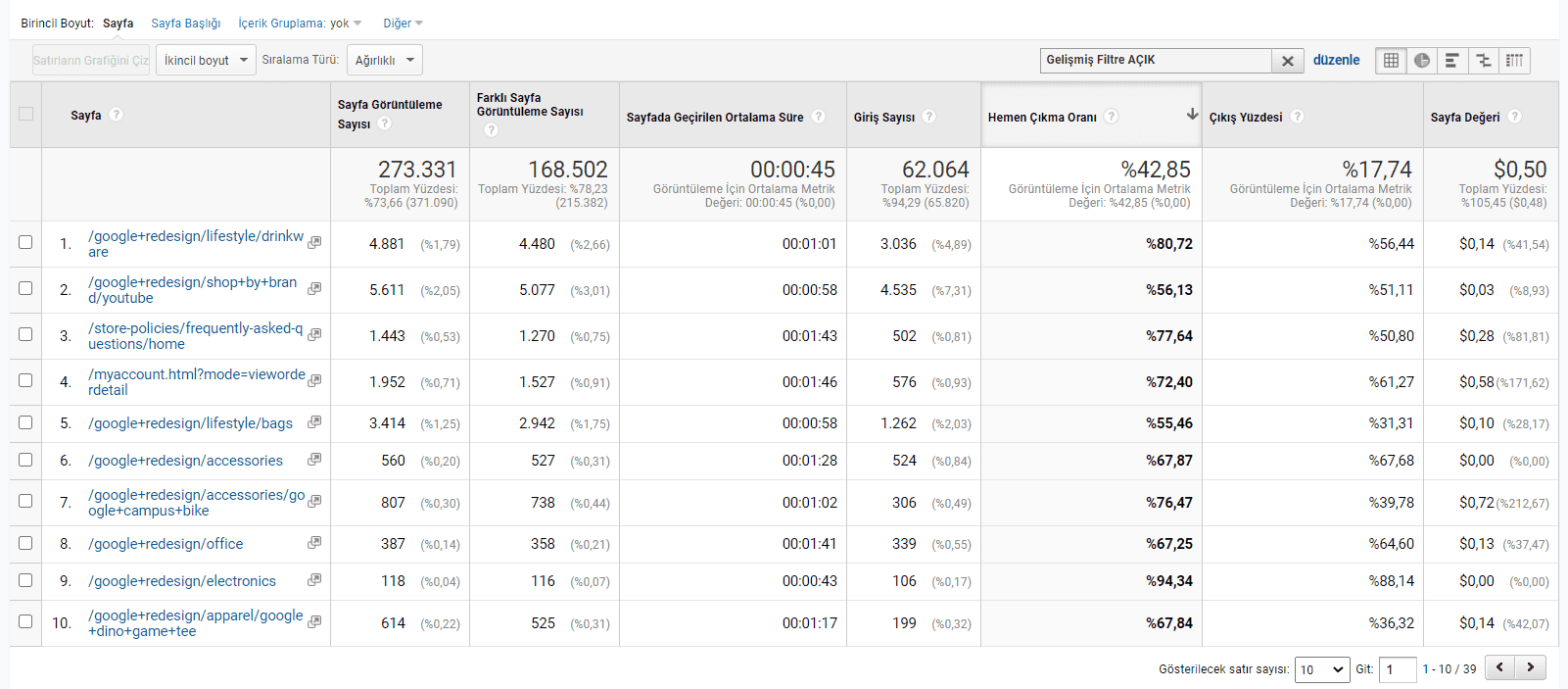
Task: Open the /google+redesign/office page link
Action: 166,544
